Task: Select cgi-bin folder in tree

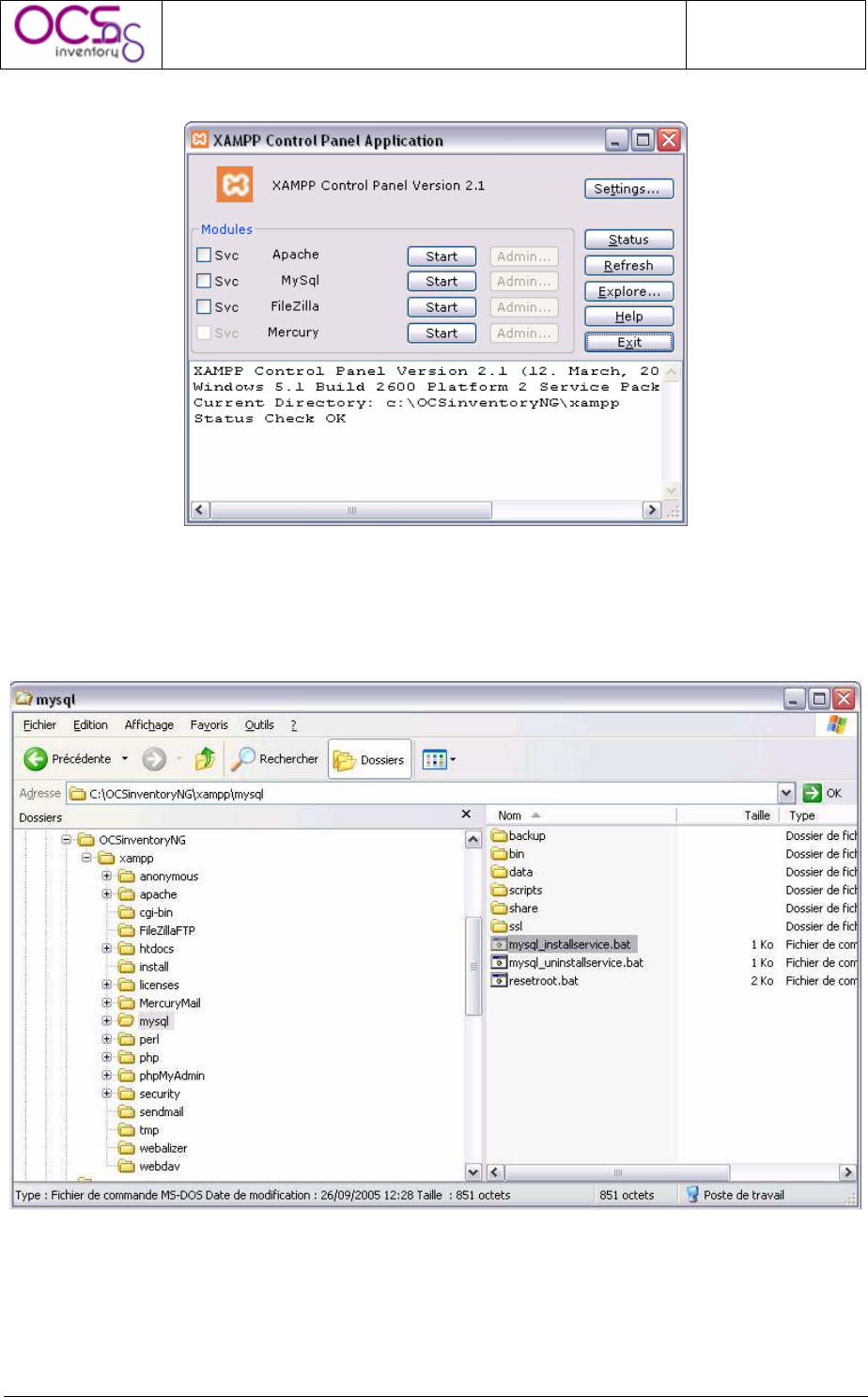Action: 146,912
